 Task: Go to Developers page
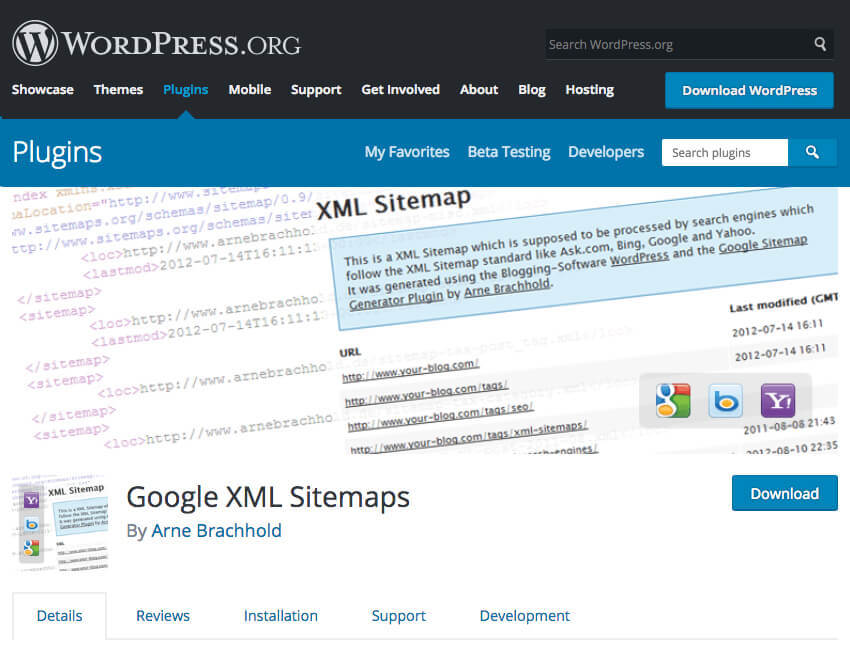(x=606, y=152)
